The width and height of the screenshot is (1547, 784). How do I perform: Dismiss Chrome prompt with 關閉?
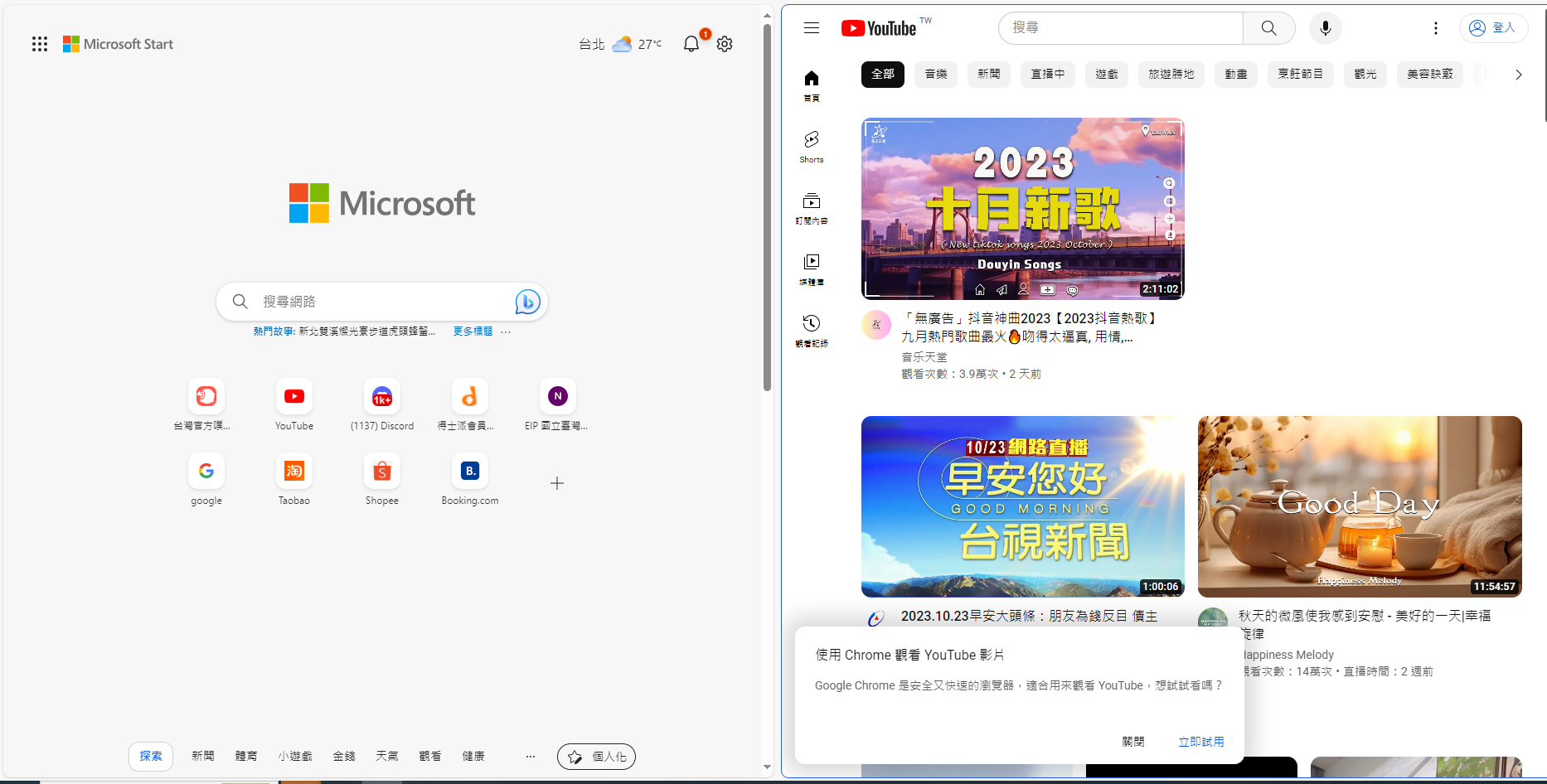(x=1133, y=742)
